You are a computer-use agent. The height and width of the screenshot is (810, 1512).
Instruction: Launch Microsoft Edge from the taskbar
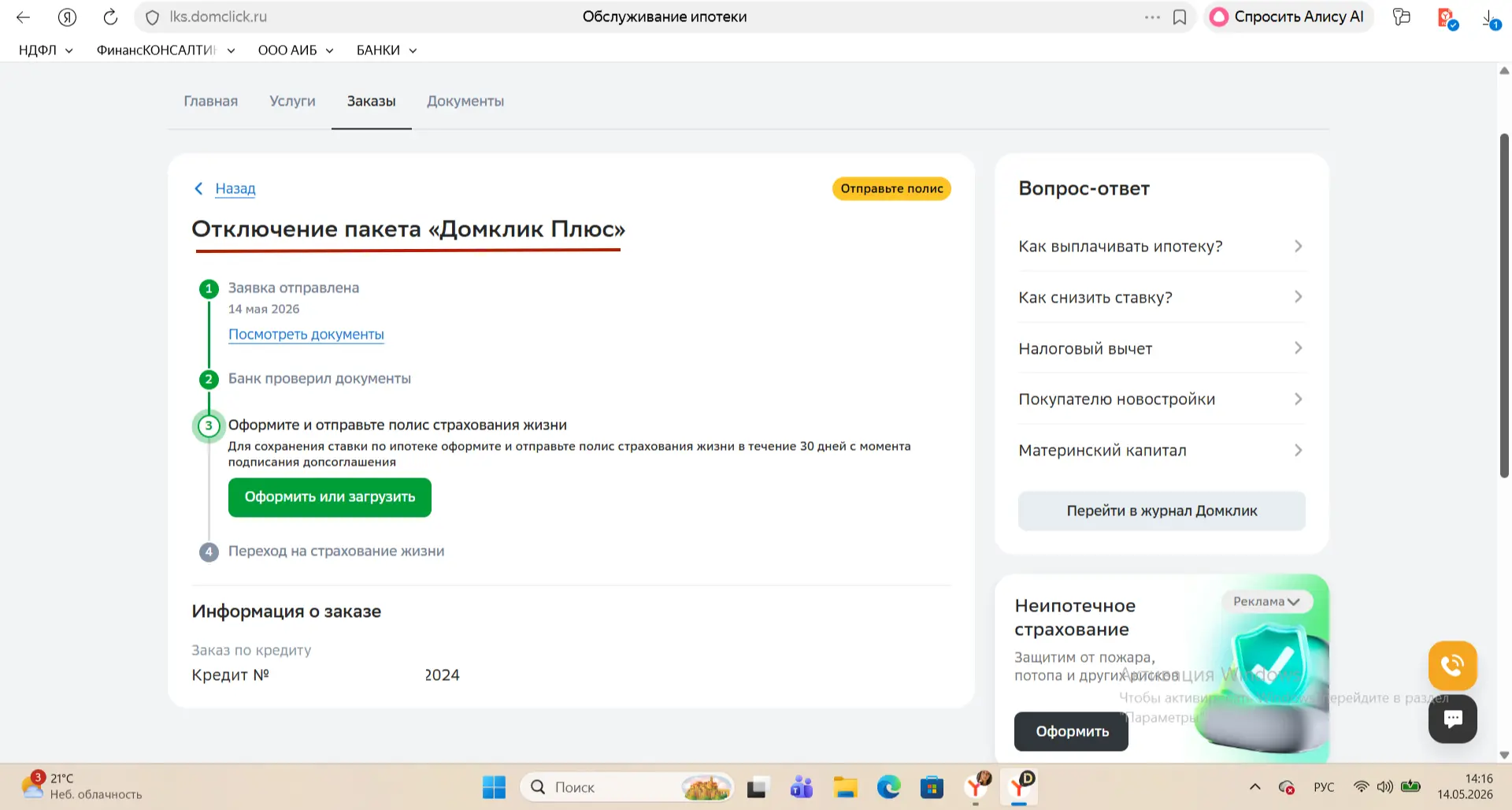(889, 787)
